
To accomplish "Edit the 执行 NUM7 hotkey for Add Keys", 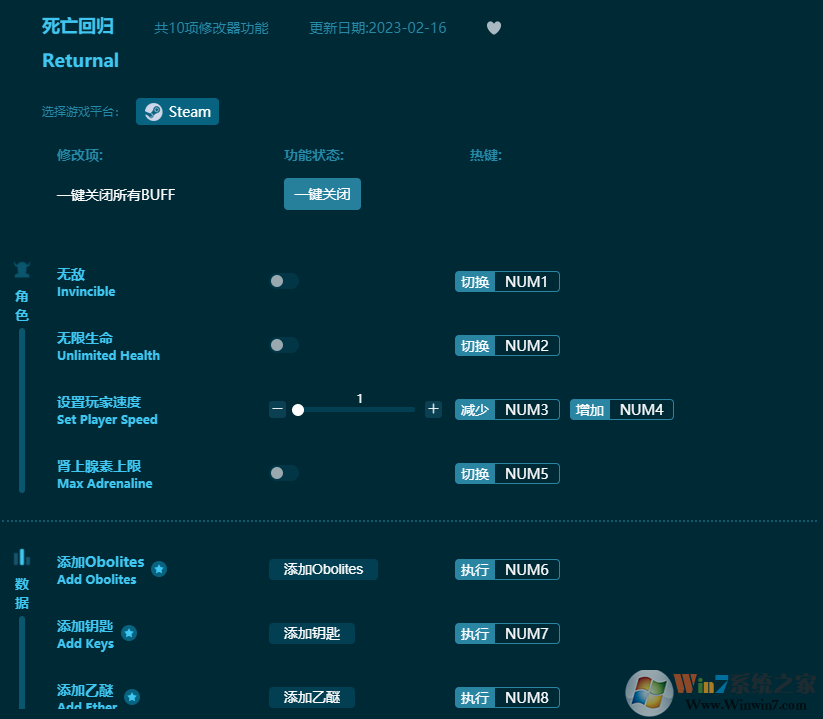I will 507,634.
